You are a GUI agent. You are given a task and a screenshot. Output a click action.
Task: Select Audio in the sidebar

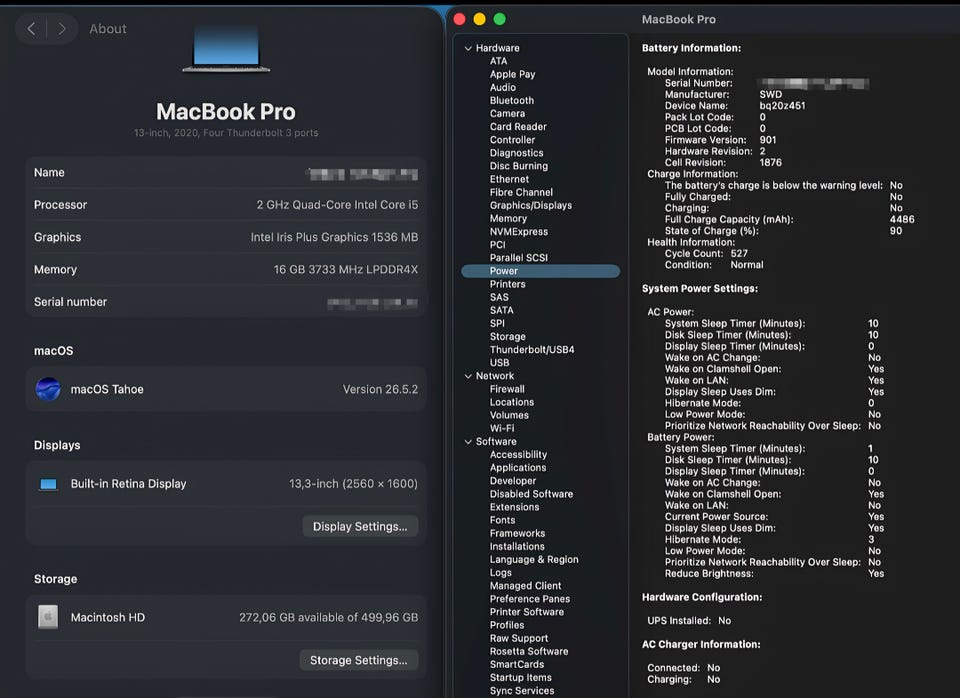tap(503, 88)
